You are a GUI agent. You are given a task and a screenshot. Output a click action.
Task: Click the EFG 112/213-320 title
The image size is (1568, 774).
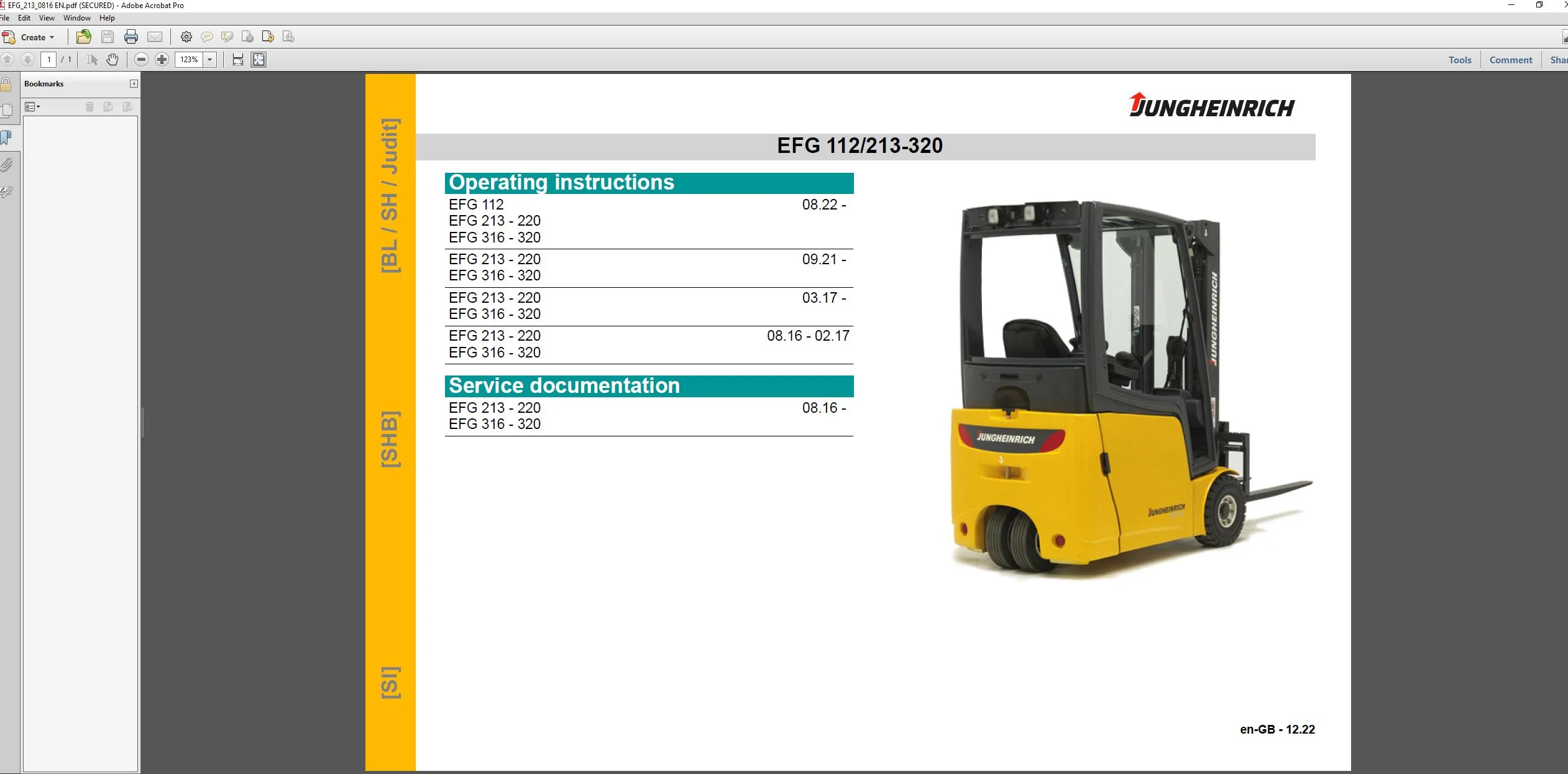tap(860, 146)
